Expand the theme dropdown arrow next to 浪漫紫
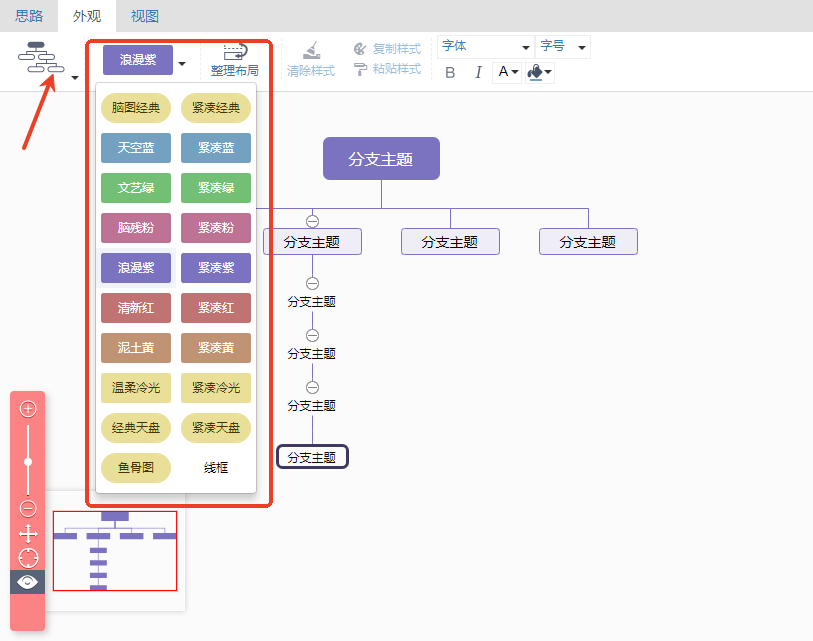Screen dimensions: 813x641 pyautogui.click(x=182, y=64)
